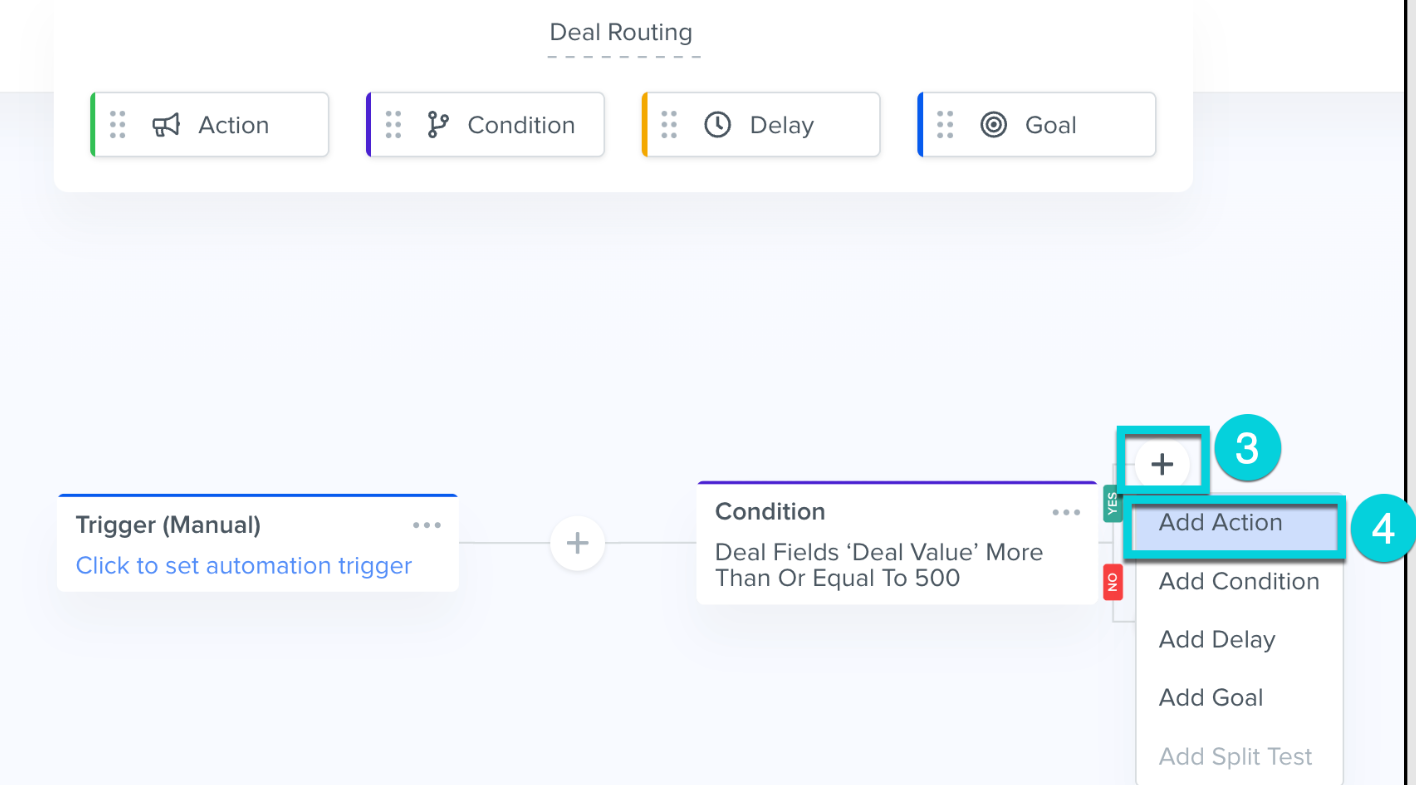Viewport: 1416px width, 785px height.
Task: Click the branch icon on Condition block
Action: click(x=438, y=125)
